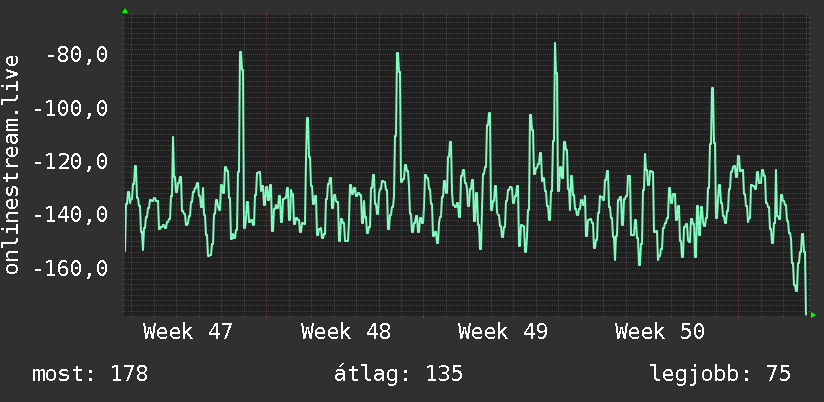This screenshot has height=402, width=824.
Task: Click the onlinestream.live vertical axis title
Action: click(11, 164)
